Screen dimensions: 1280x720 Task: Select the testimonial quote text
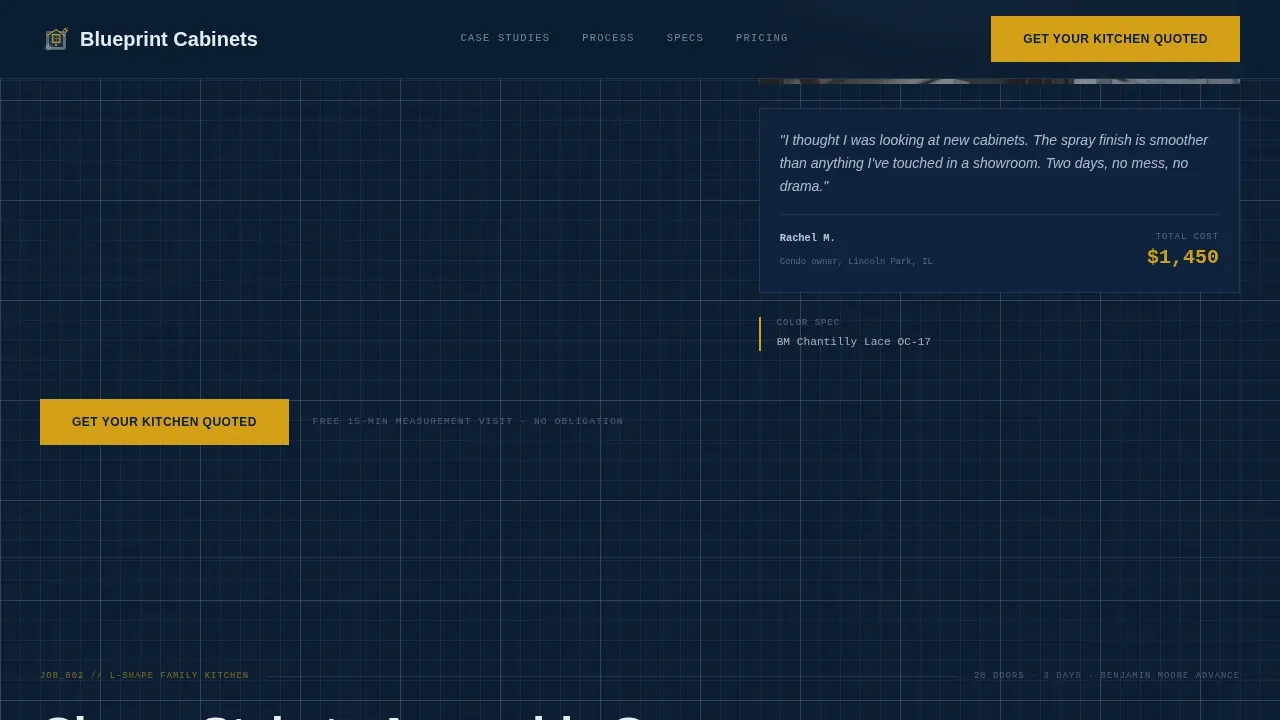click(x=994, y=163)
